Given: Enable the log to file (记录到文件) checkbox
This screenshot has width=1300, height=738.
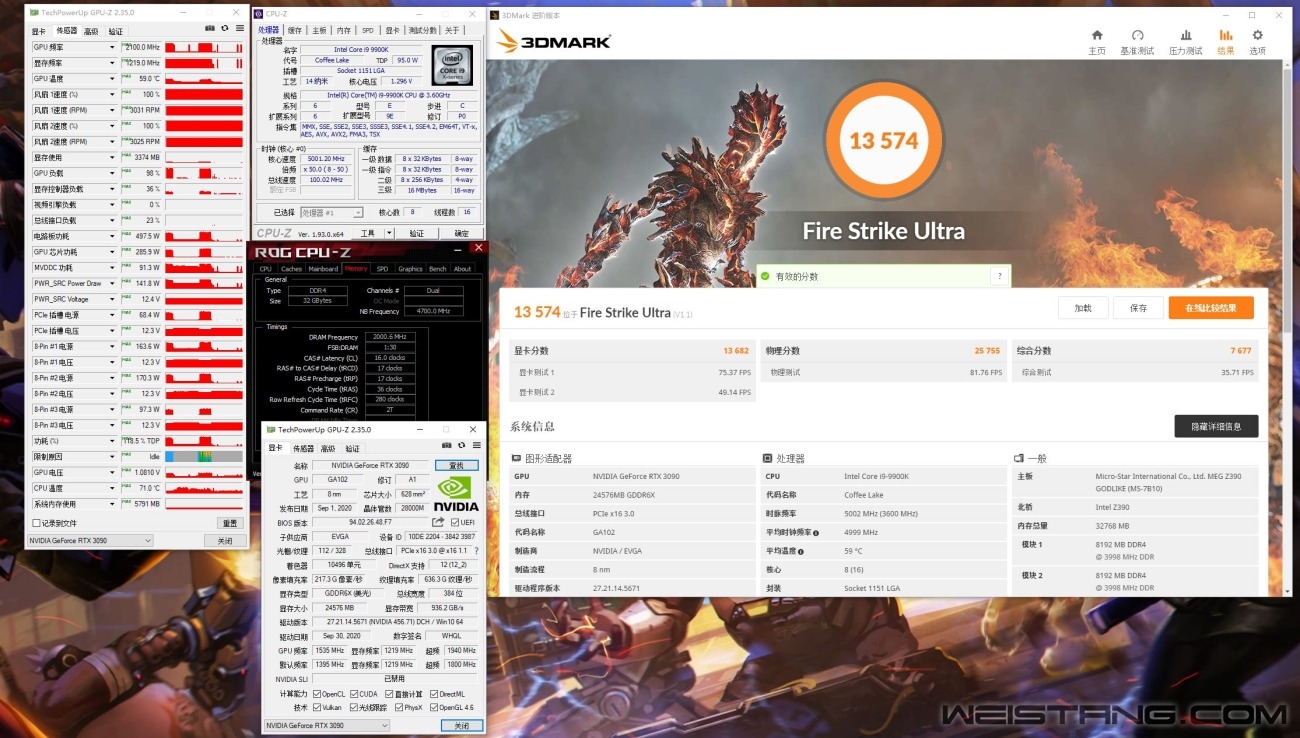Looking at the screenshot, I should pos(37,523).
